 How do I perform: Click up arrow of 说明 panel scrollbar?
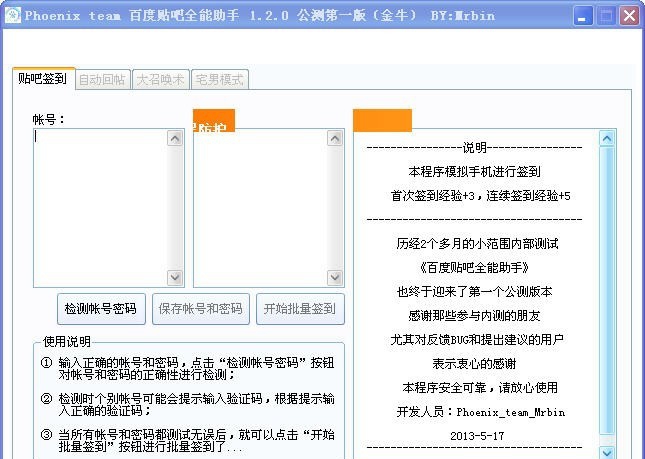pos(607,139)
